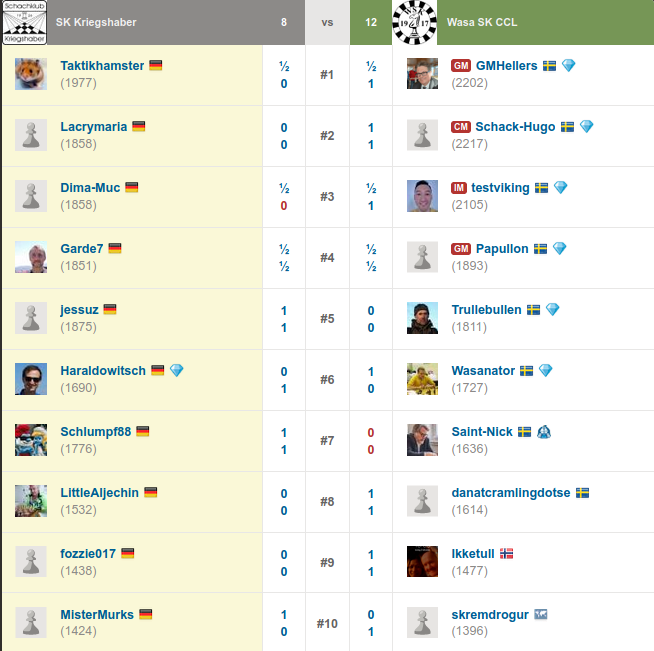Screen dimensions: 654x651
Task: Open the SK Kriegshaber team page
Action: pos(96,22)
